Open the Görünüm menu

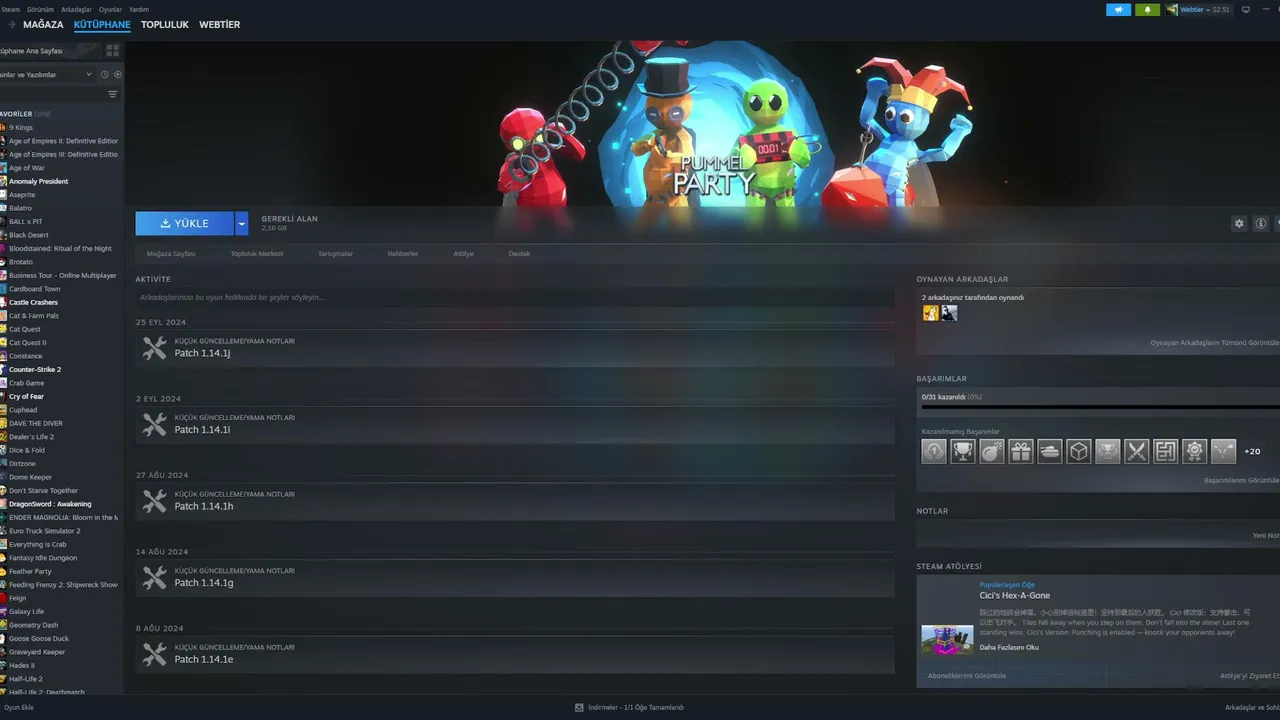40,9
